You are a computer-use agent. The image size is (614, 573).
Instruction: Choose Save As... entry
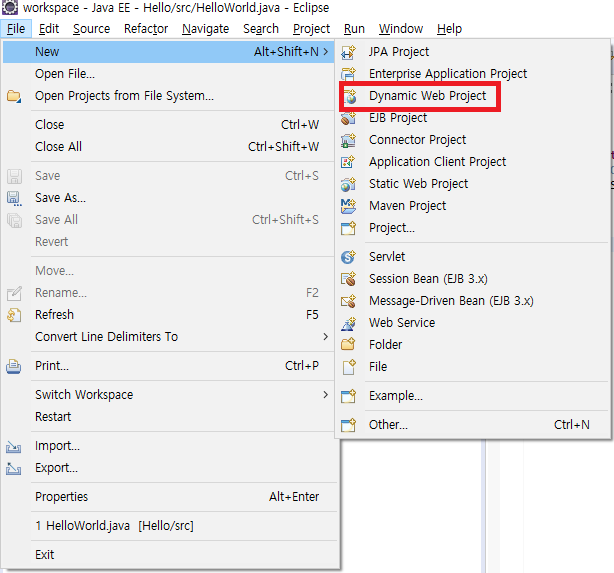tap(168, 198)
